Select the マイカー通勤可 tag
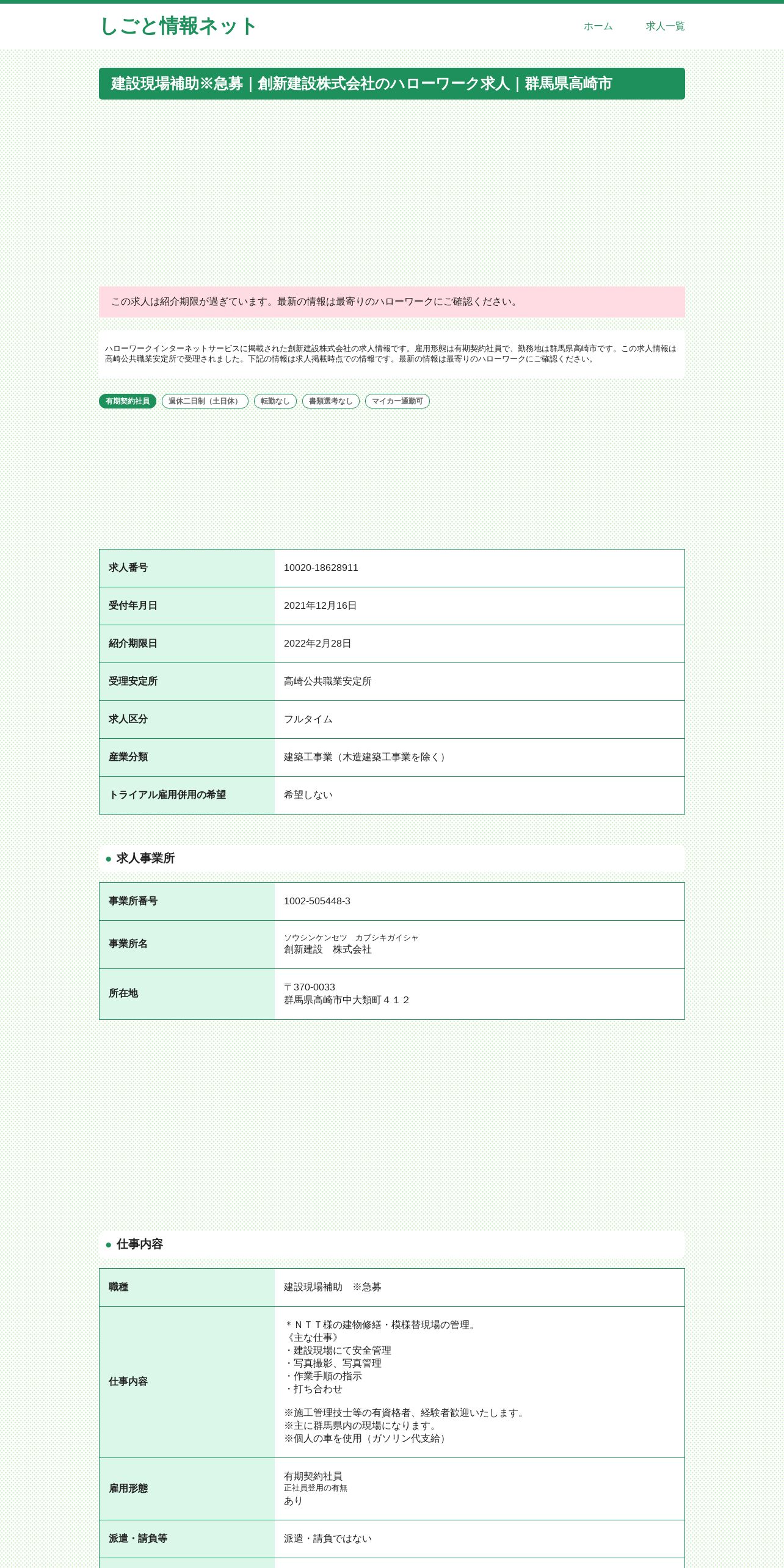The image size is (784, 1568). click(x=397, y=401)
